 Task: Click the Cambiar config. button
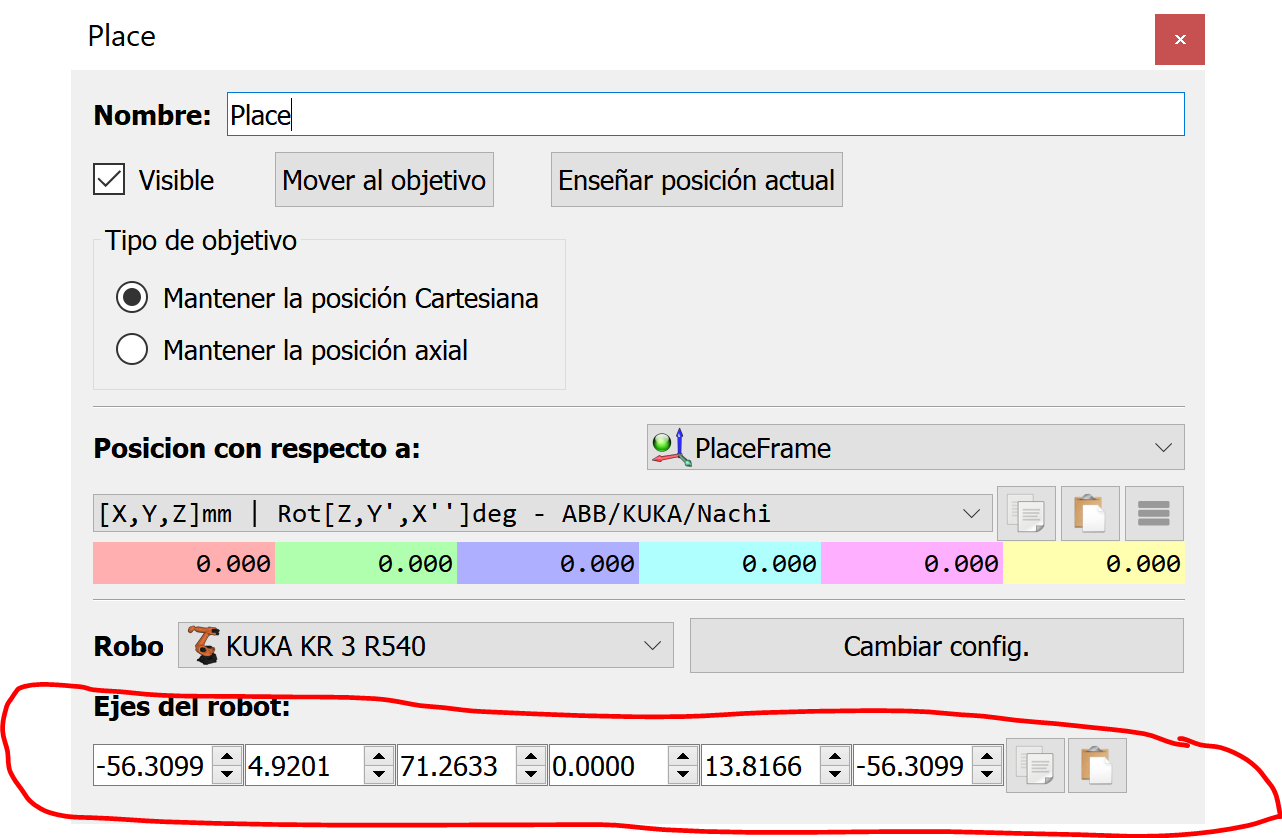936,646
